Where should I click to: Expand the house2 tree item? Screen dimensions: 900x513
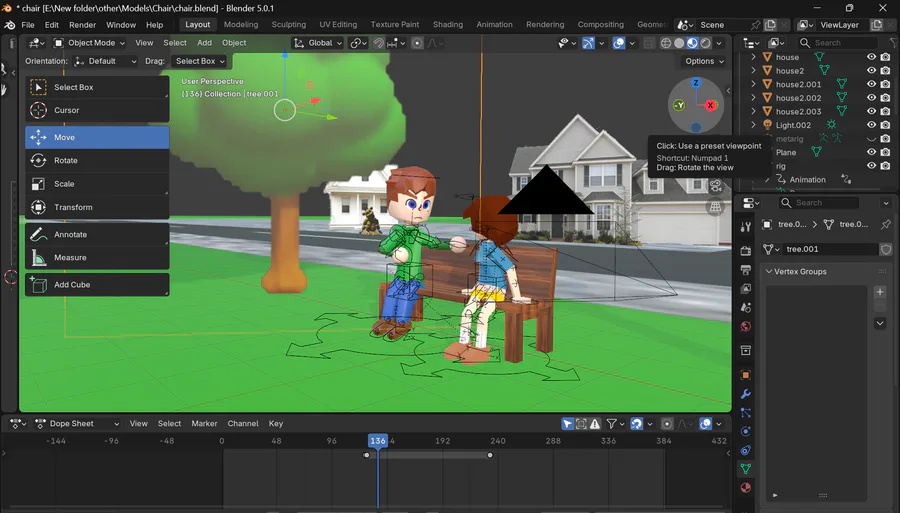point(754,71)
